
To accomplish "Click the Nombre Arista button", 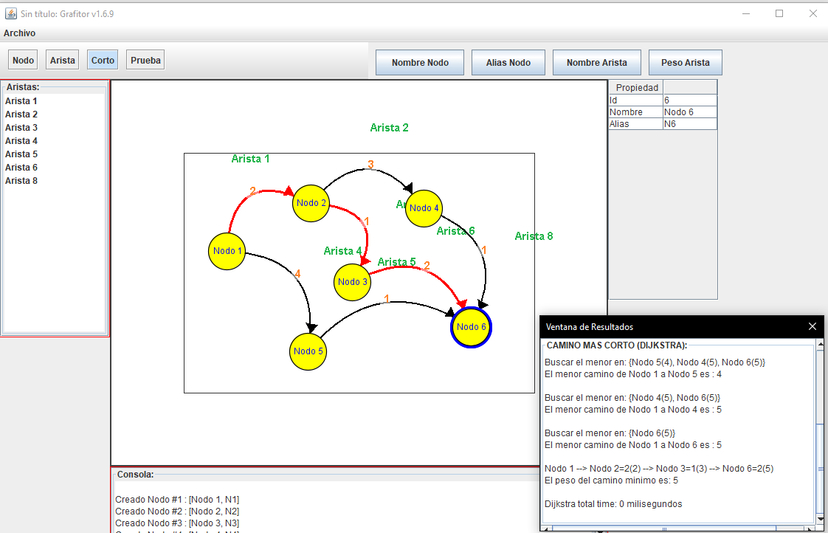I will [597, 63].
